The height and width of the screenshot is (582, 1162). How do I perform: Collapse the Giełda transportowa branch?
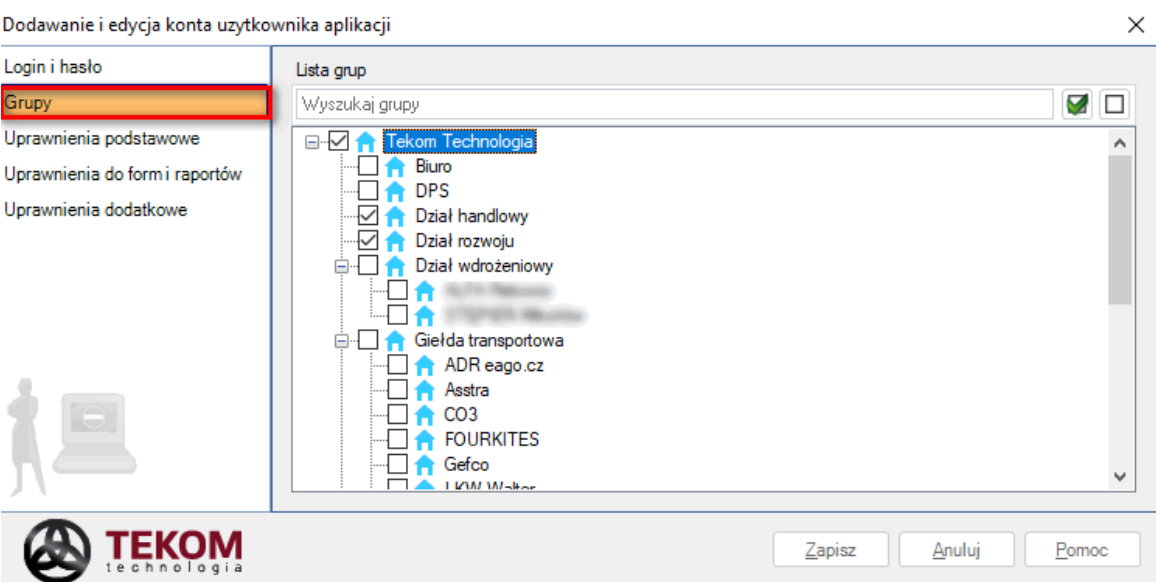point(342,341)
